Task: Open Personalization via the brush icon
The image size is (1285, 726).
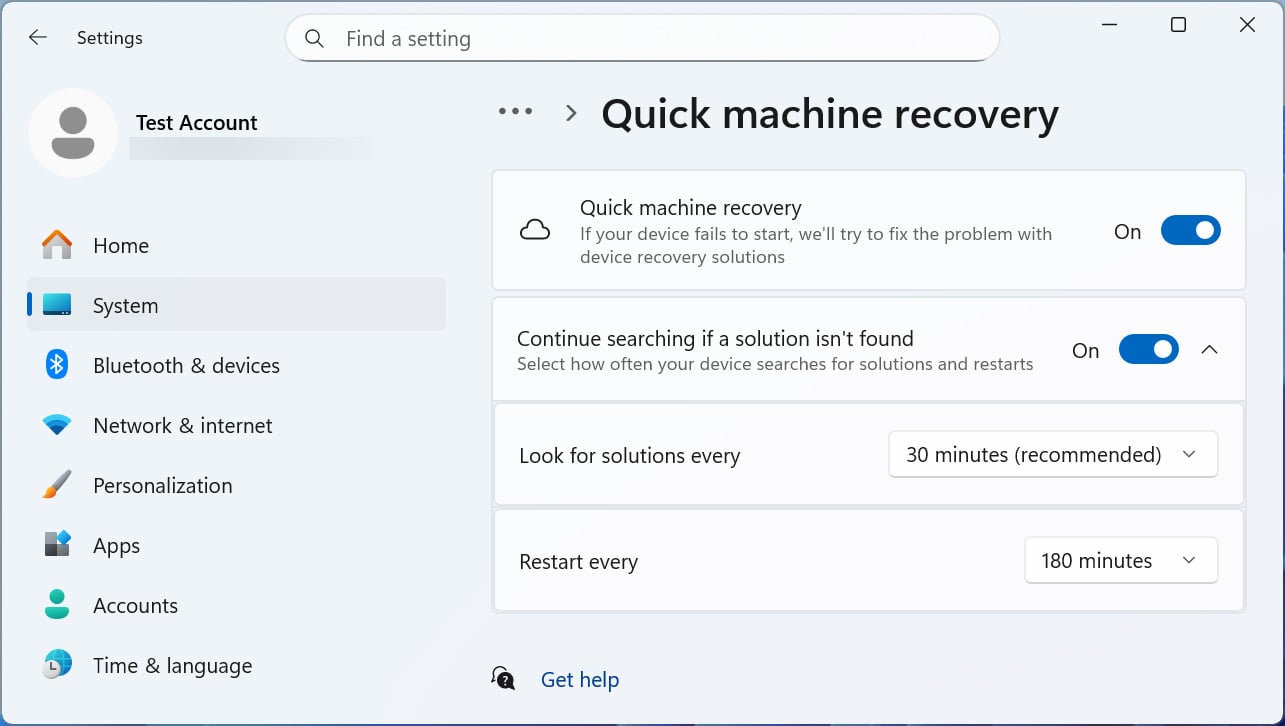Action: 57,485
